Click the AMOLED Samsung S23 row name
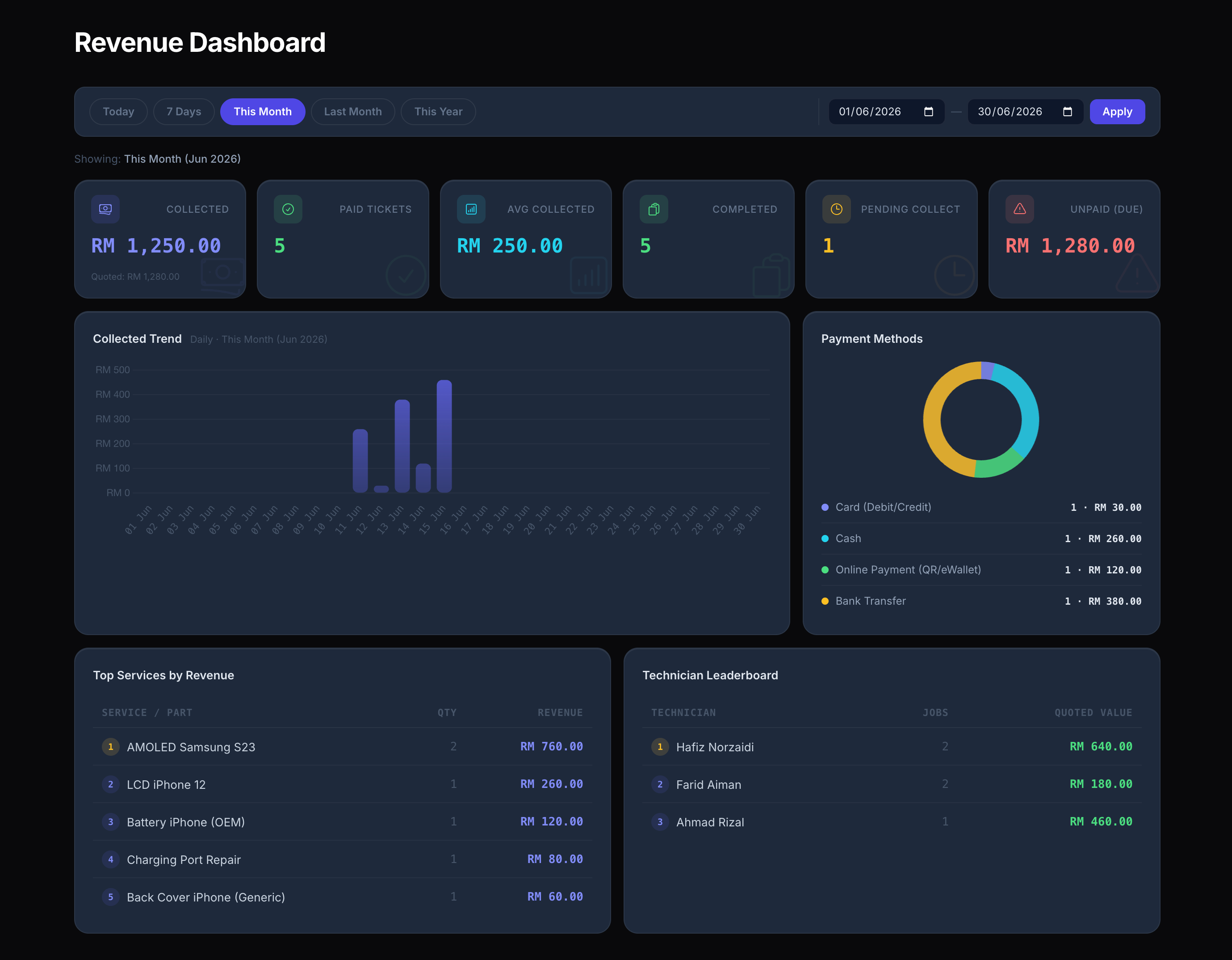The width and height of the screenshot is (1232, 960). (191, 747)
